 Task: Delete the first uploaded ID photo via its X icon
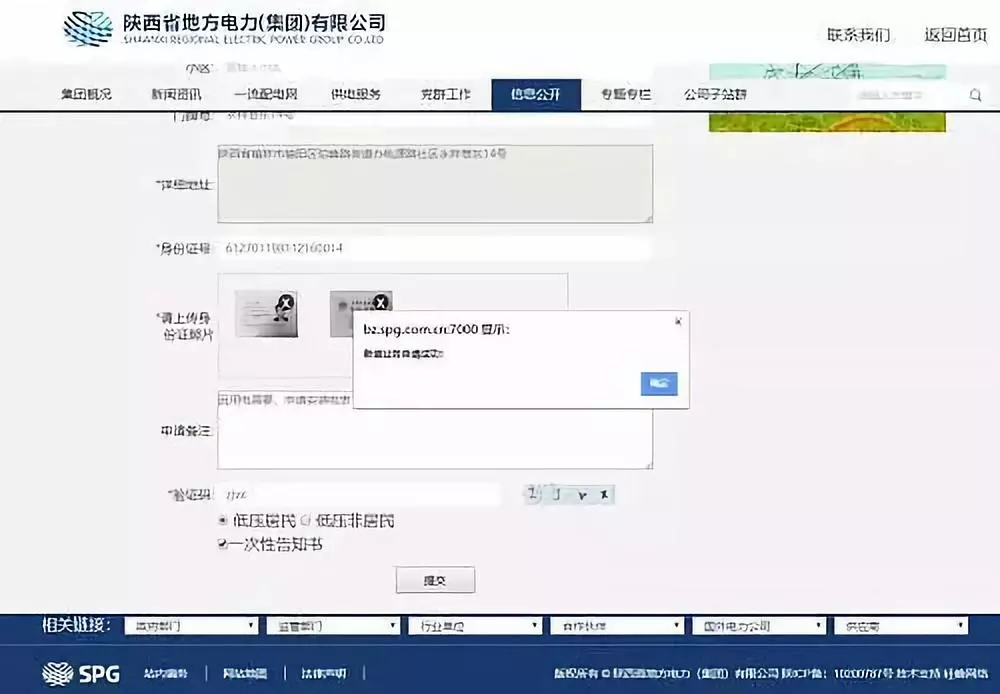coord(285,301)
